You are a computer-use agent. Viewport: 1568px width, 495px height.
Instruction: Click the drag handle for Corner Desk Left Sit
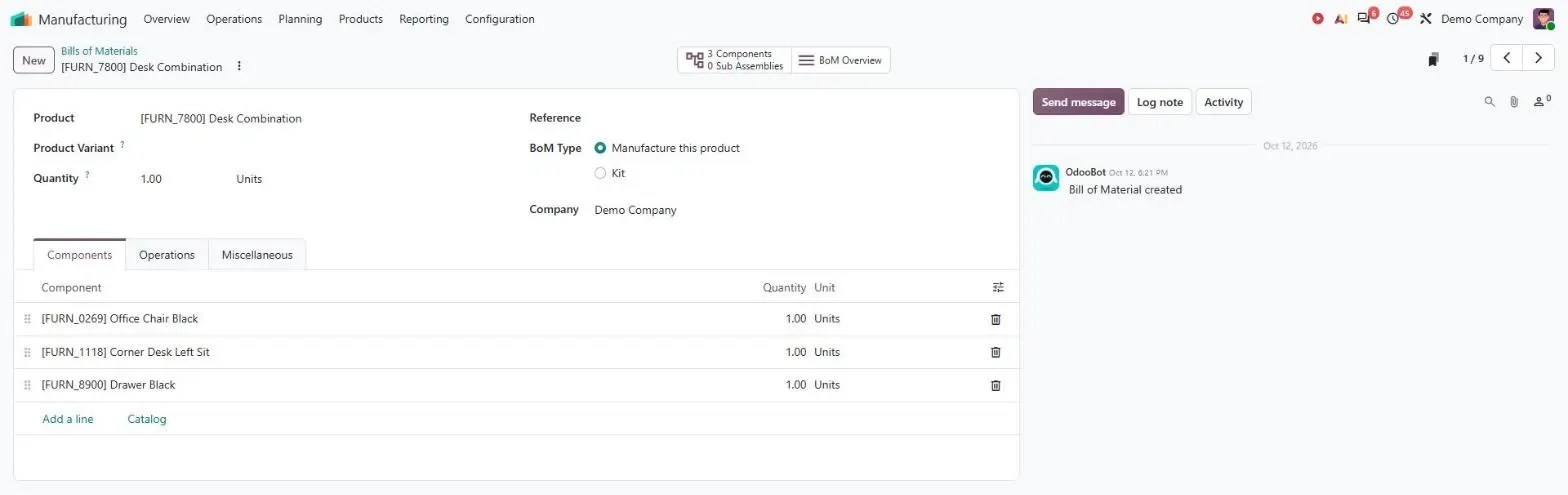(27, 352)
